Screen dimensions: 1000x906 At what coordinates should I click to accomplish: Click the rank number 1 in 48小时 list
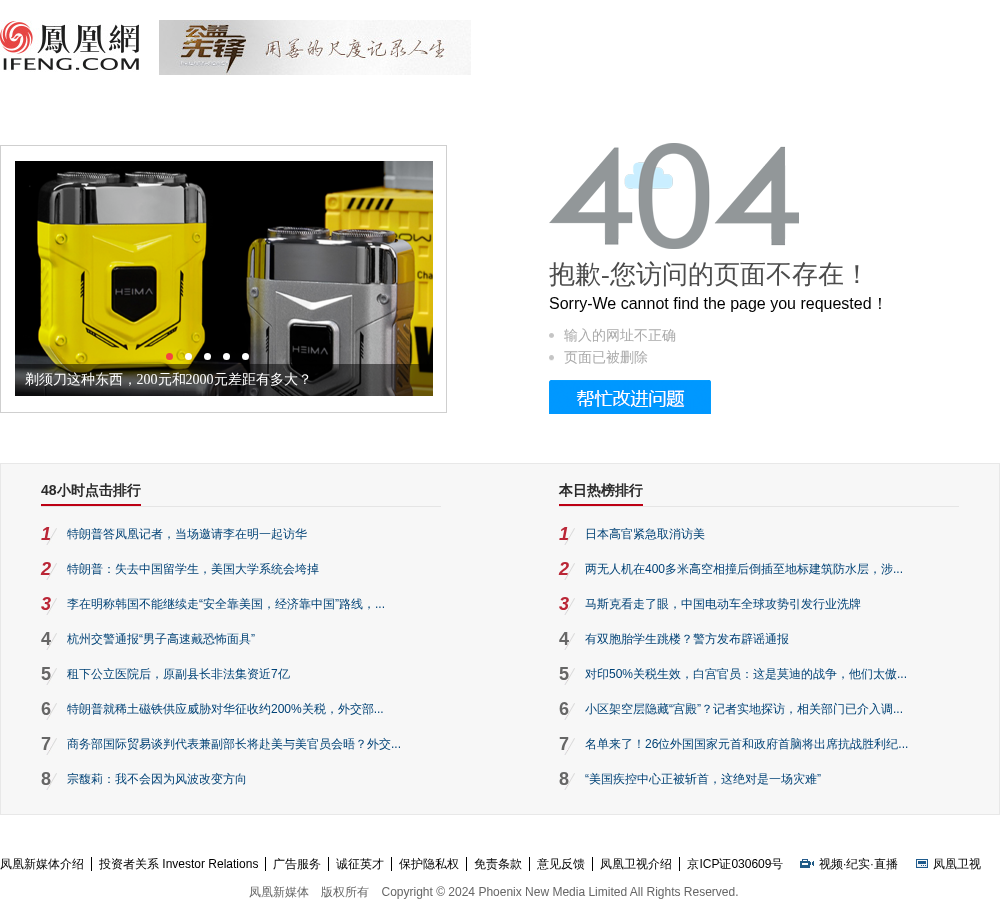coord(46,534)
